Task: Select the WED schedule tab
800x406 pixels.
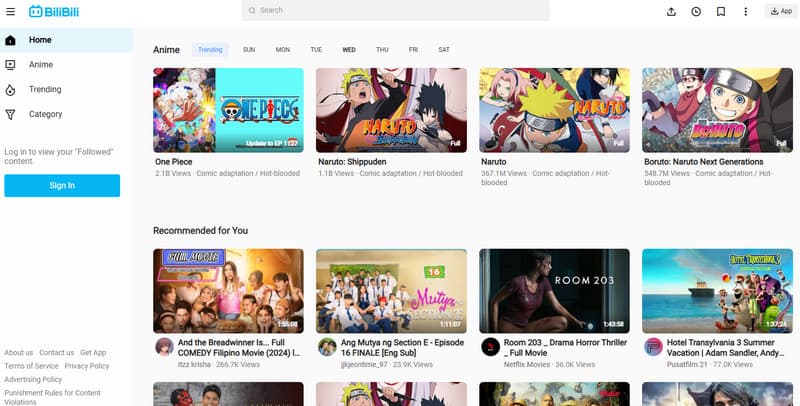Action: [349, 50]
